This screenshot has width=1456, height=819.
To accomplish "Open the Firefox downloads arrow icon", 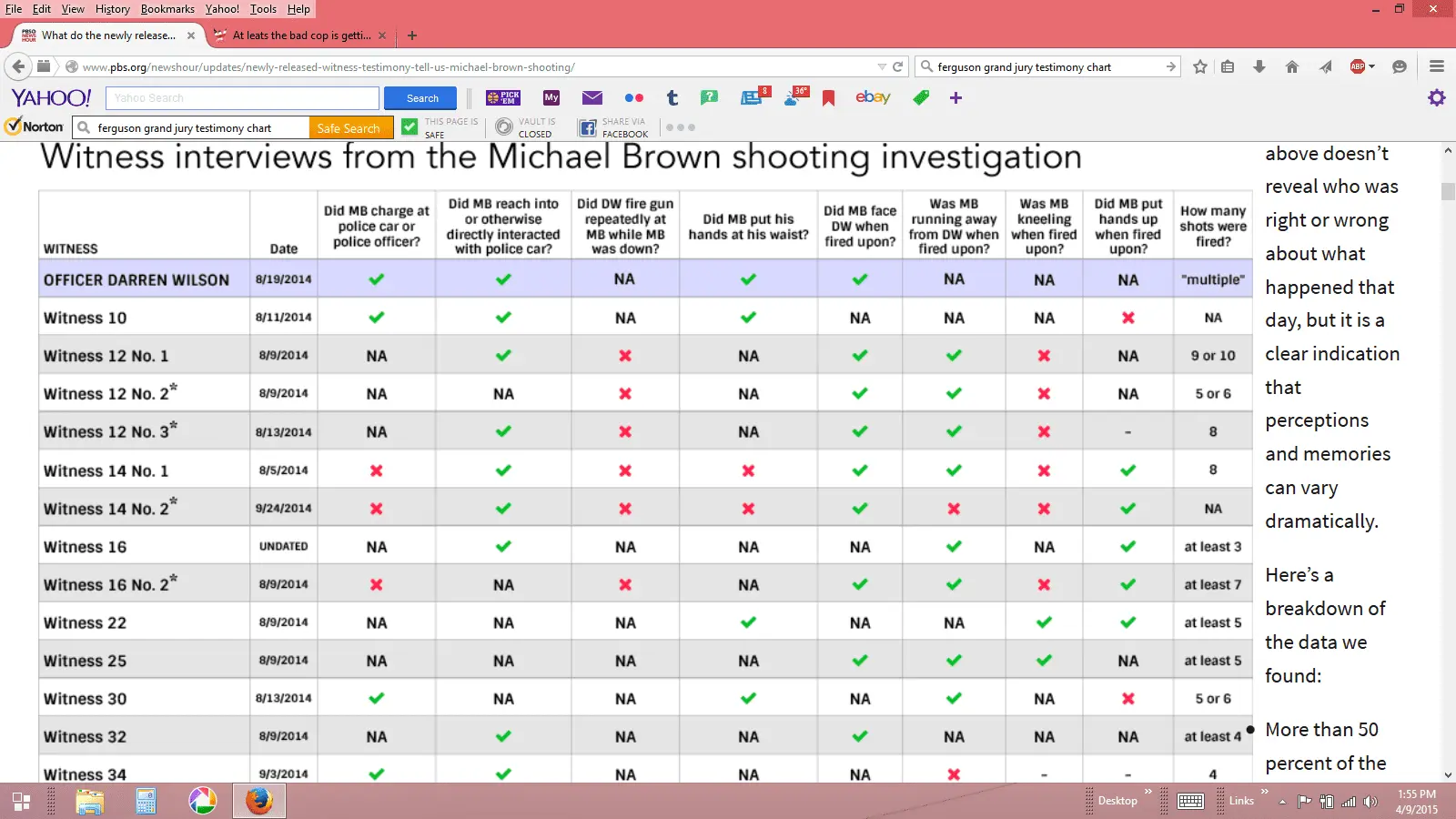I will (x=1259, y=66).
